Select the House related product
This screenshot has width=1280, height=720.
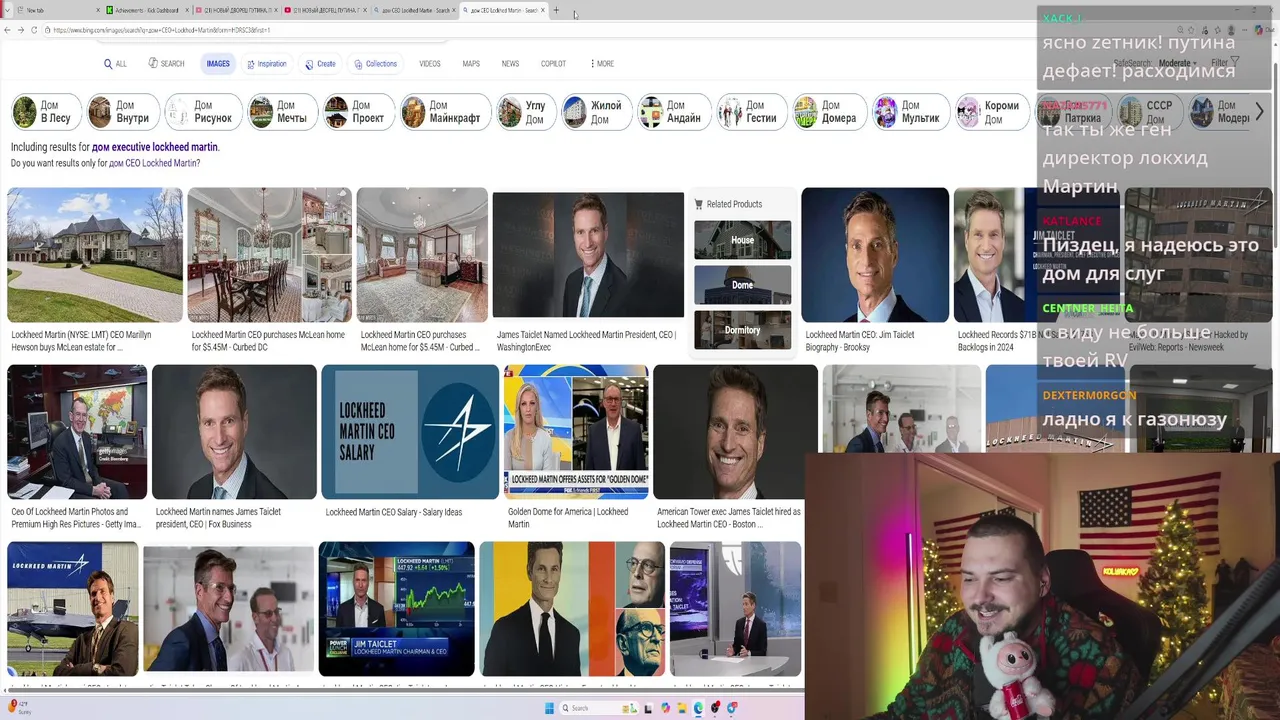[x=742, y=240]
